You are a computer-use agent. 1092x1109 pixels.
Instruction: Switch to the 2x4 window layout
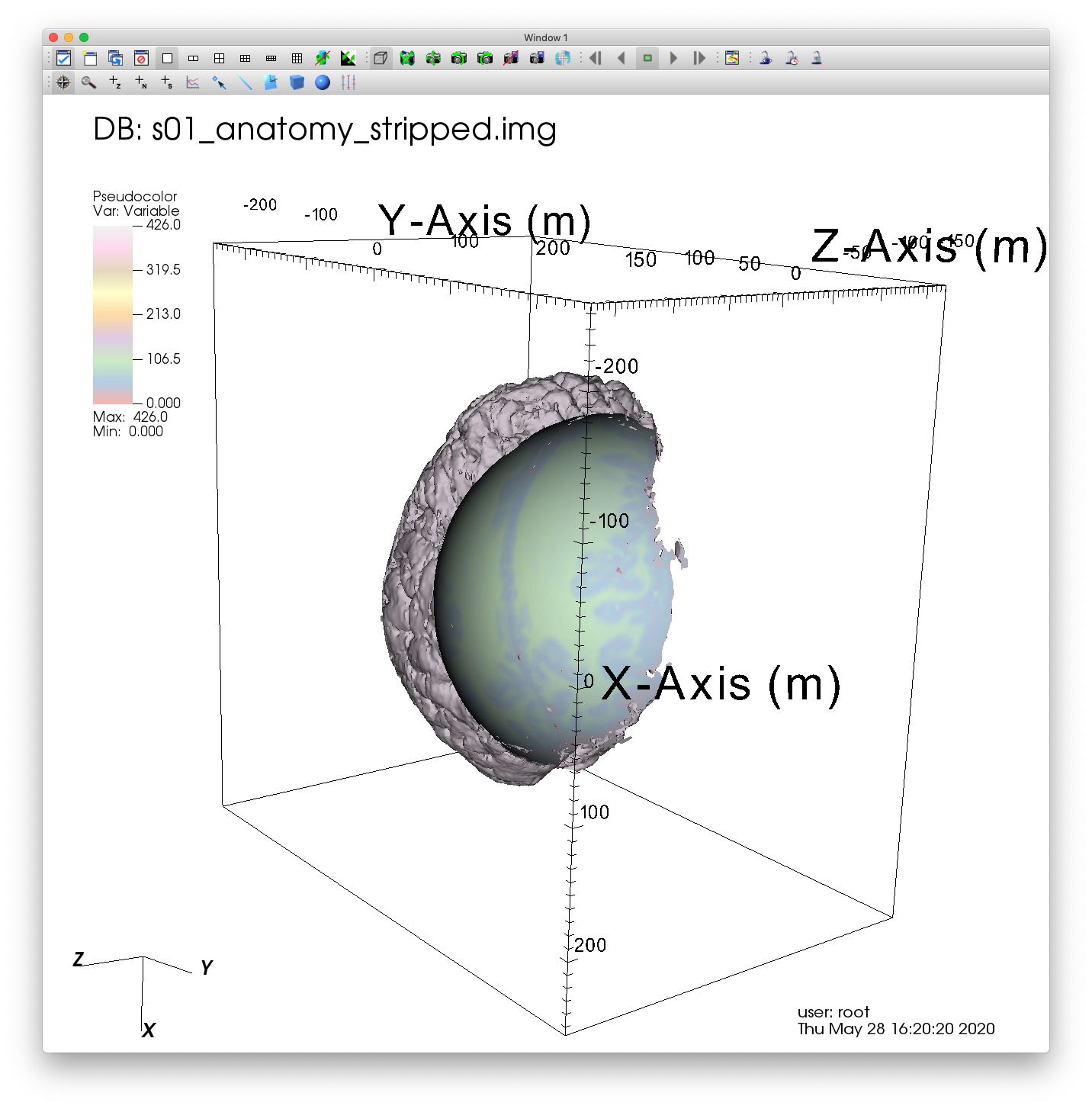pos(271,58)
